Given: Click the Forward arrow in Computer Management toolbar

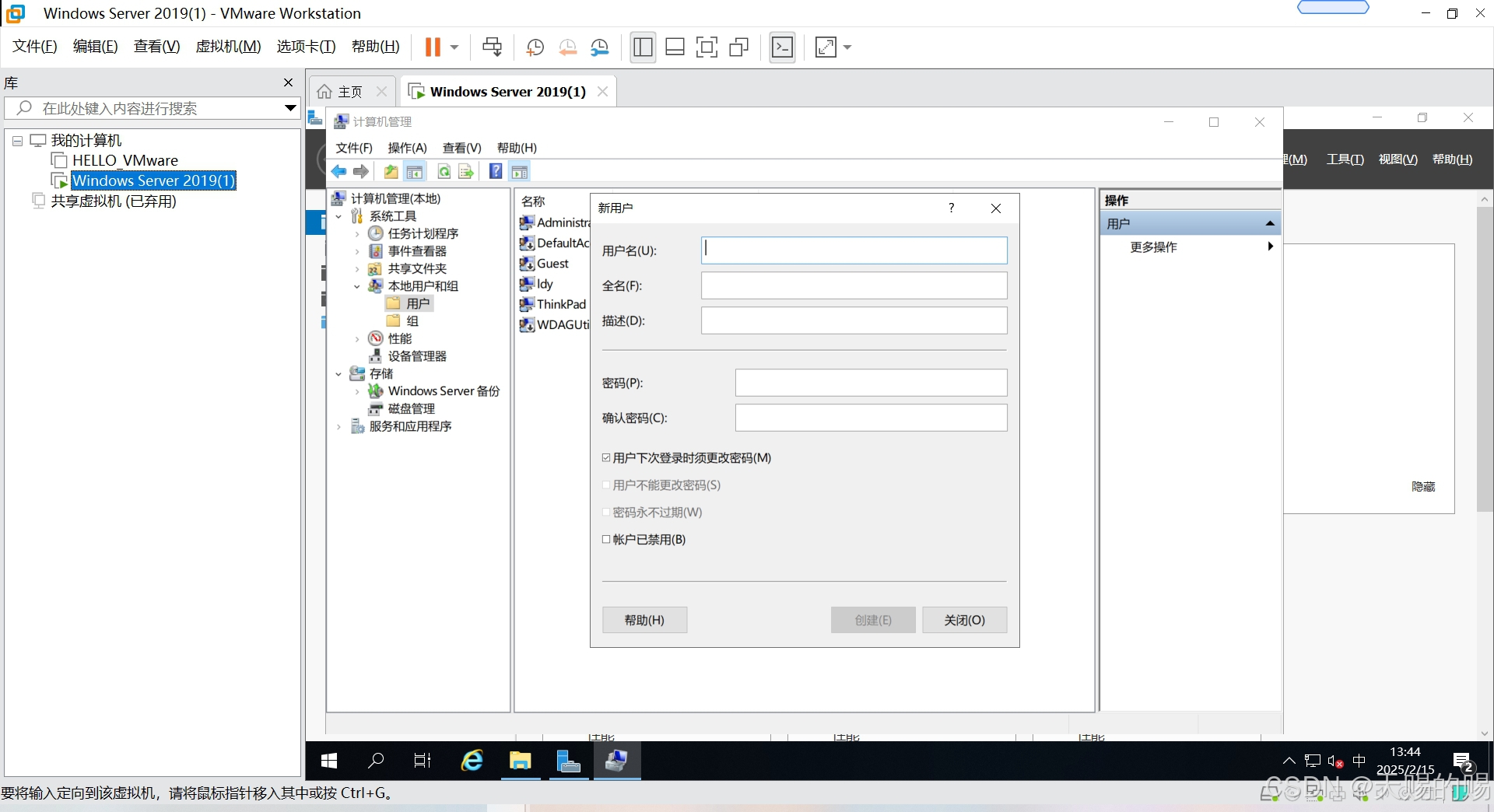Looking at the screenshot, I should click(x=360, y=172).
